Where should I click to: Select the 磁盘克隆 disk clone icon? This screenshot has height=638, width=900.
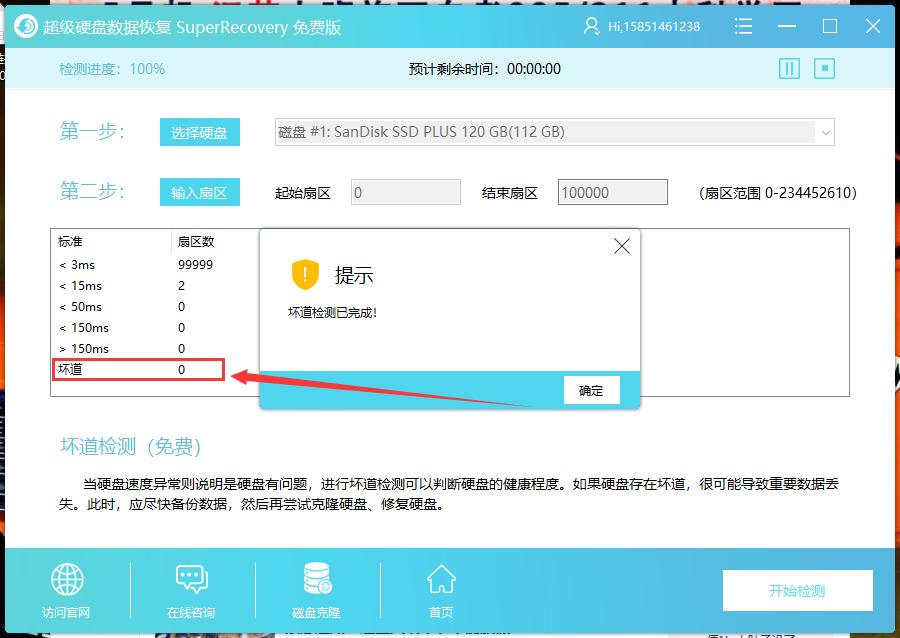tap(315, 578)
